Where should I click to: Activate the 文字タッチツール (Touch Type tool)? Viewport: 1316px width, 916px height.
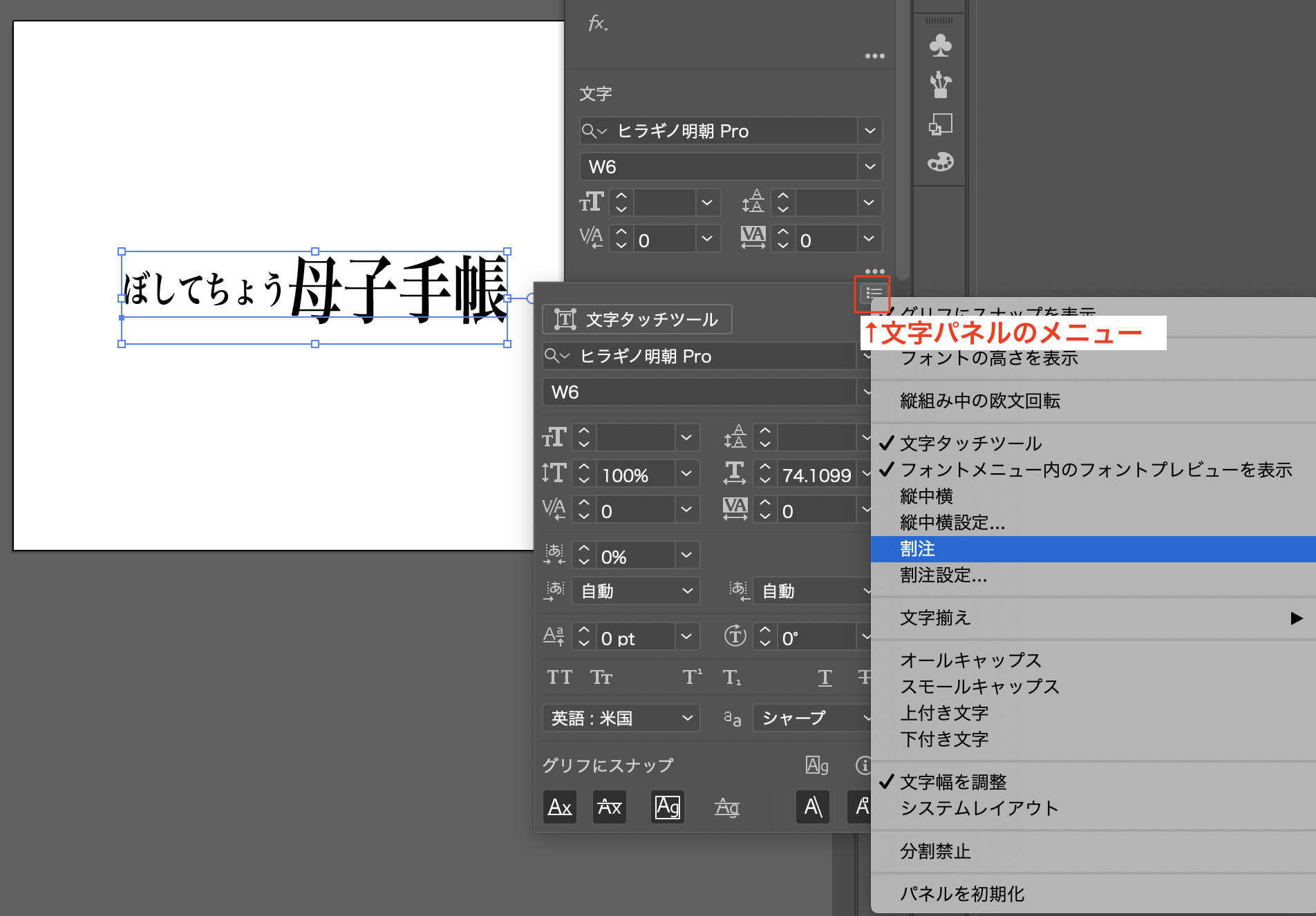tap(636, 319)
